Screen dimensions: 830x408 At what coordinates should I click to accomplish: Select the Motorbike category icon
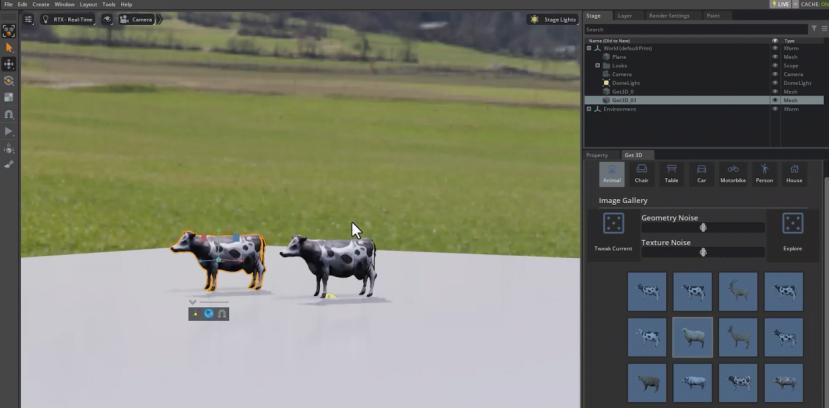pyautogui.click(x=733, y=174)
